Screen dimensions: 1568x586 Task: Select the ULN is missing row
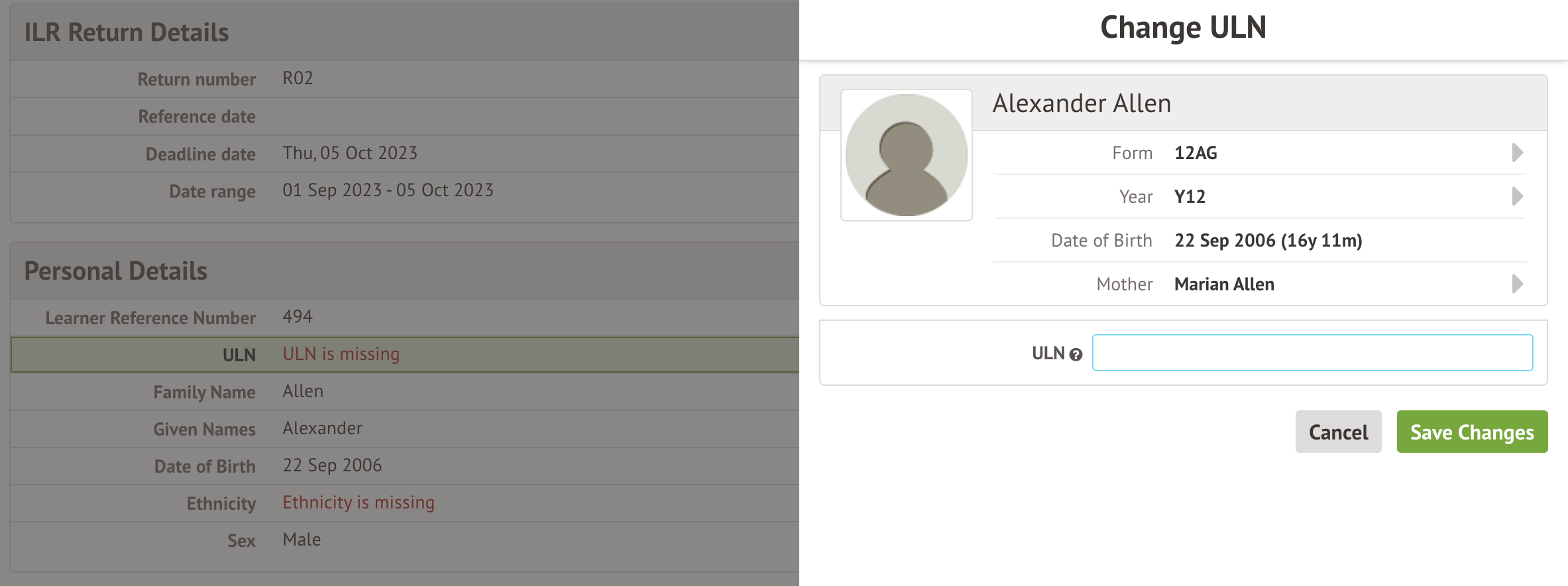(404, 355)
